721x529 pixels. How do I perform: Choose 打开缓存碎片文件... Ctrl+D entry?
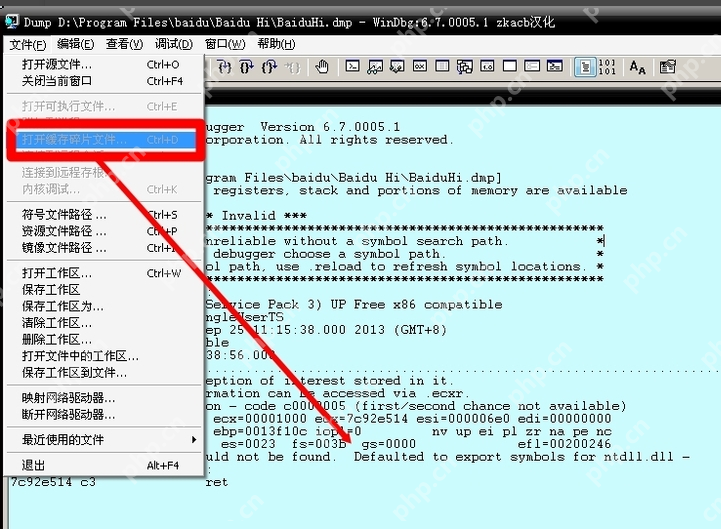tap(106, 140)
